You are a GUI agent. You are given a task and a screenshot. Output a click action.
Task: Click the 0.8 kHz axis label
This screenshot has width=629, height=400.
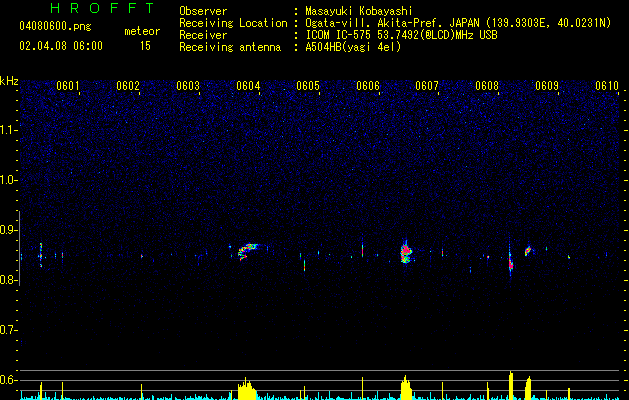tap(8, 280)
